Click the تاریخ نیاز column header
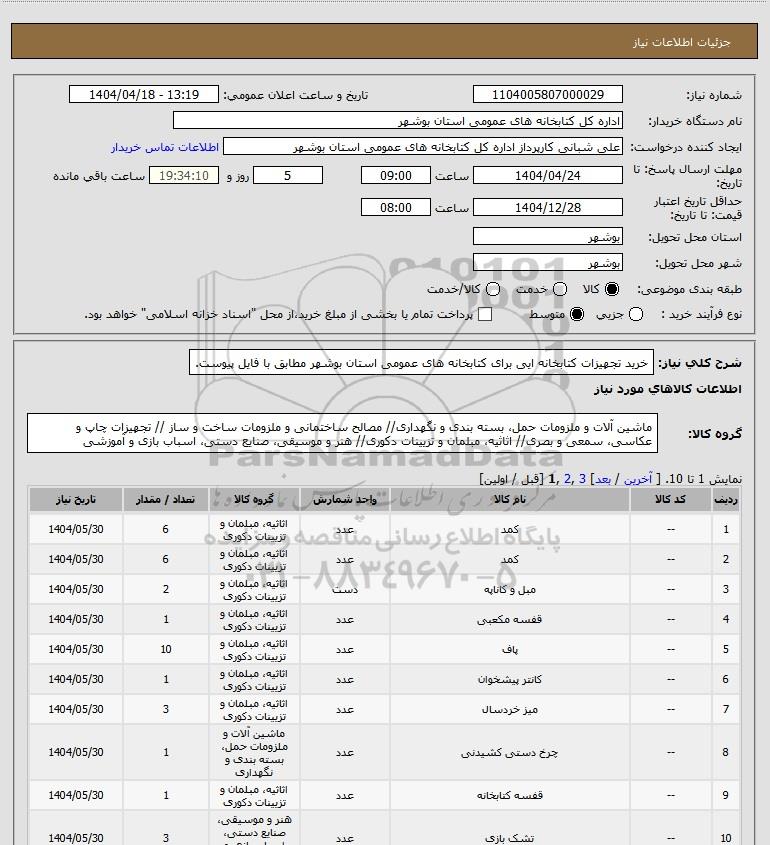Screen dimensions: 770x845 click(75, 500)
